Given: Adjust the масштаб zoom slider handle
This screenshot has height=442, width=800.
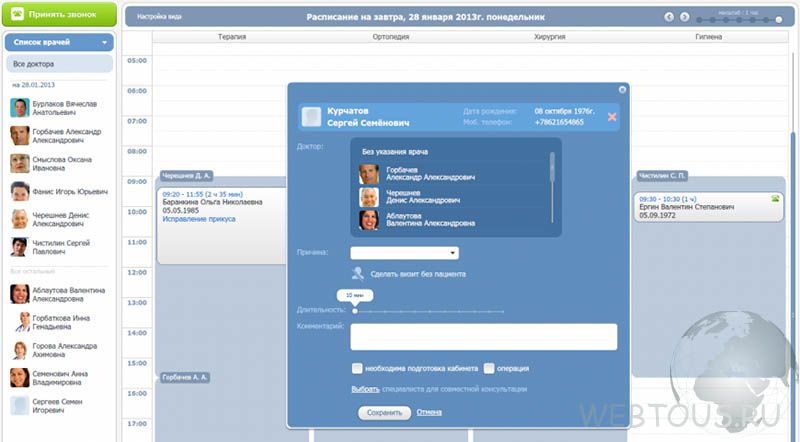Looking at the screenshot, I should [779, 20].
